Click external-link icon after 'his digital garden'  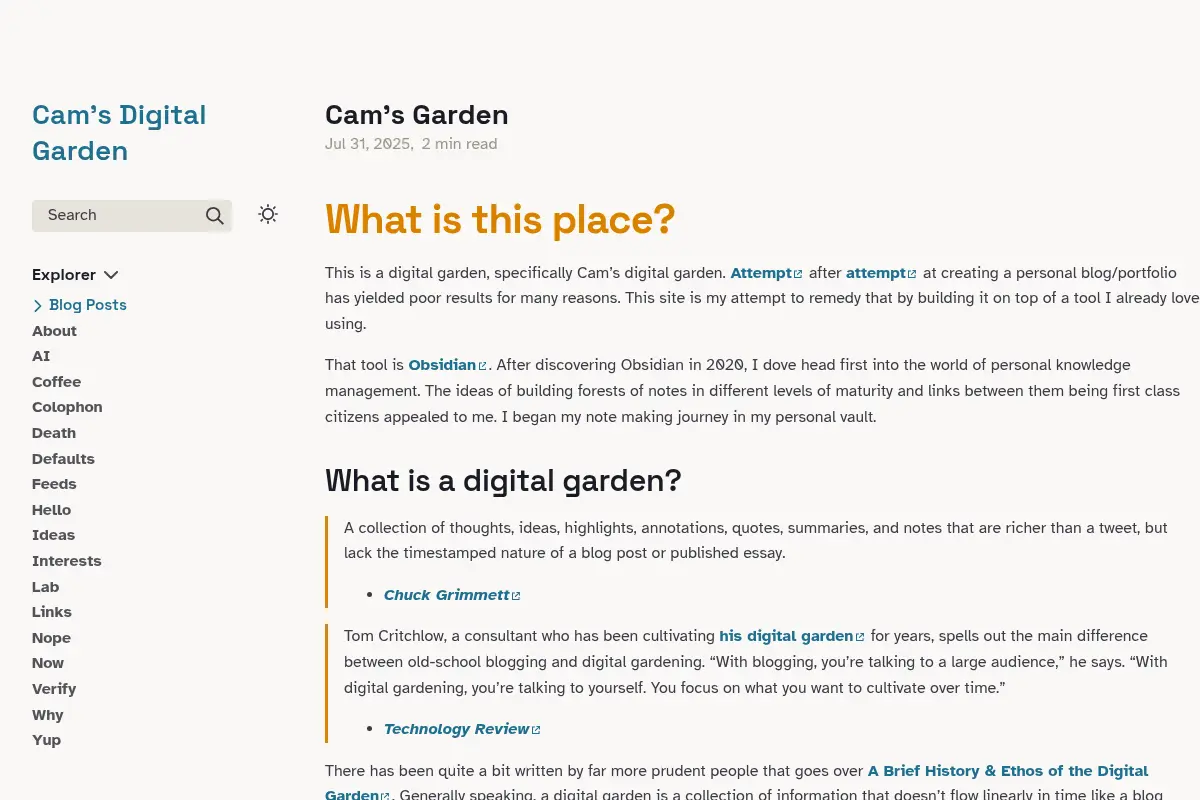[859, 637]
